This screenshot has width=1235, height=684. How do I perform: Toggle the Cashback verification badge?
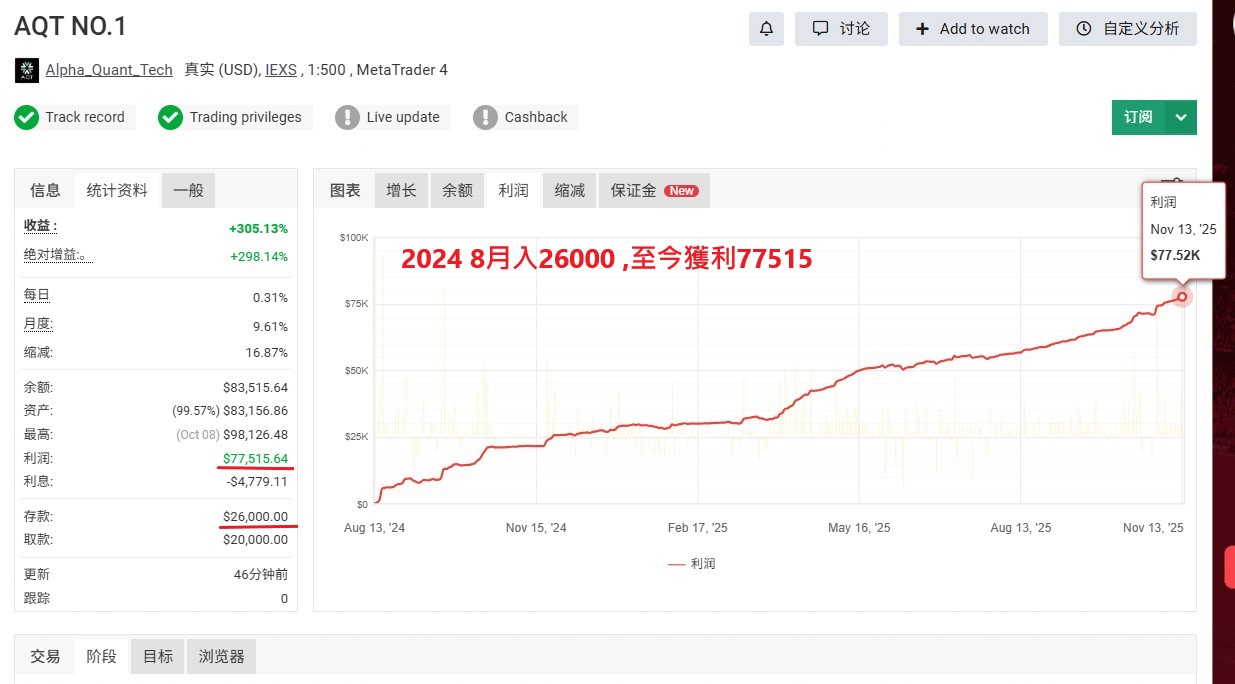click(x=486, y=117)
